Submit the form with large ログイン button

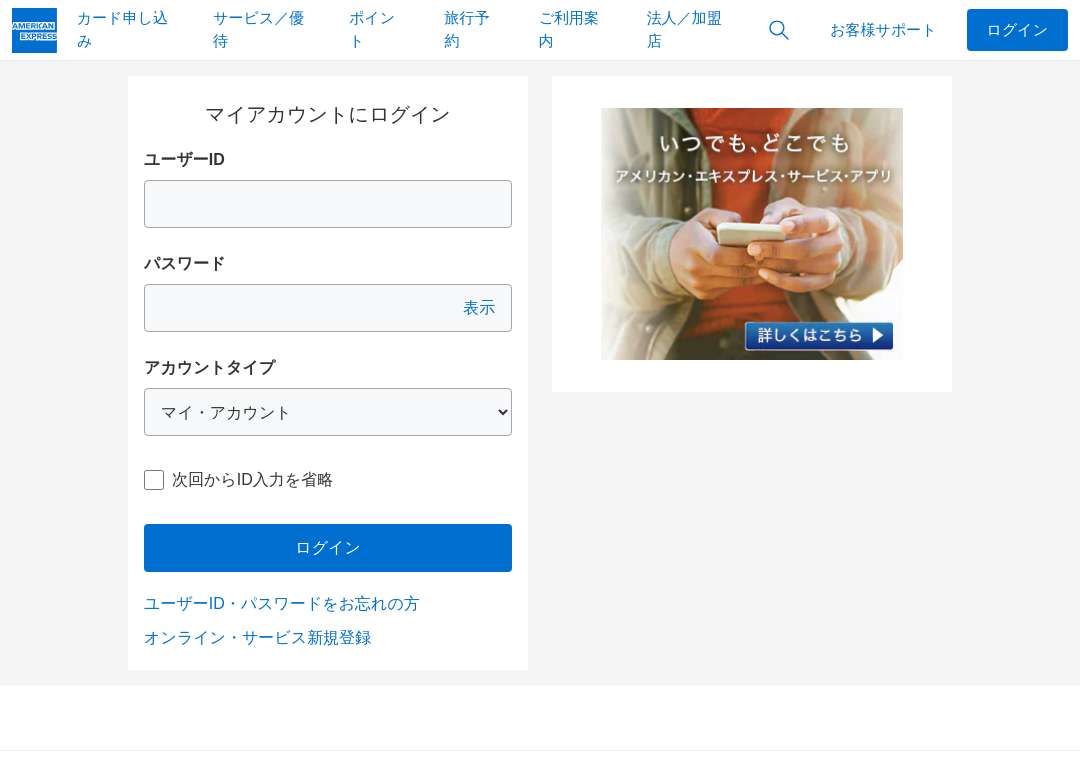(328, 548)
